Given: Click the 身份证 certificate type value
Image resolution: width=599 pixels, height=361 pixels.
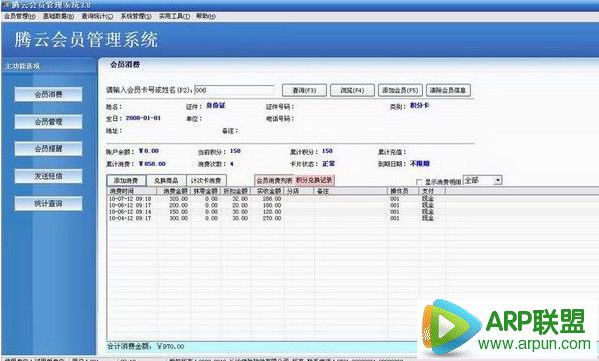Looking at the screenshot, I should point(215,105).
